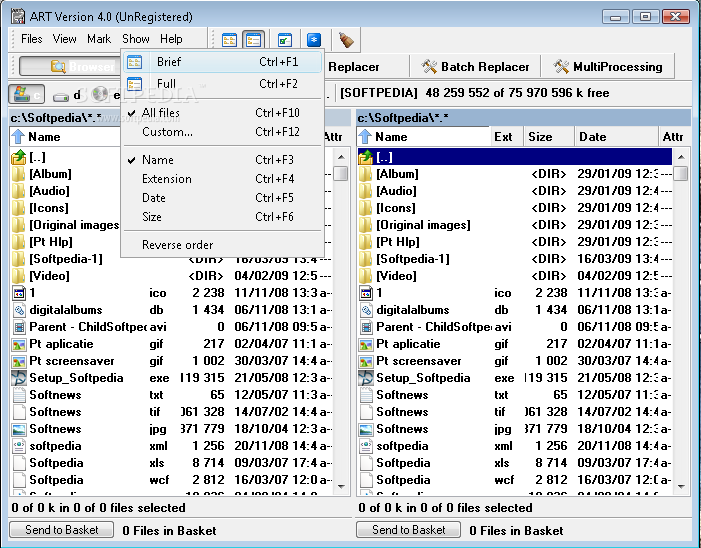Toggle the All files option

pyautogui.click(x=222, y=113)
